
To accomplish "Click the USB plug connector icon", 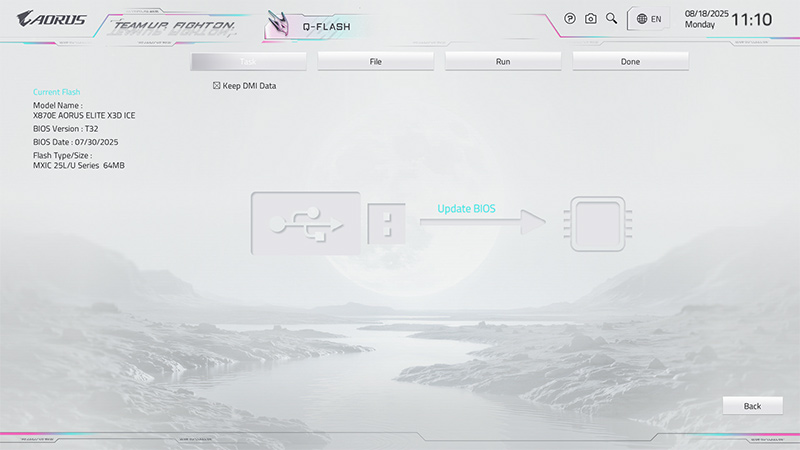I will tap(386, 222).
